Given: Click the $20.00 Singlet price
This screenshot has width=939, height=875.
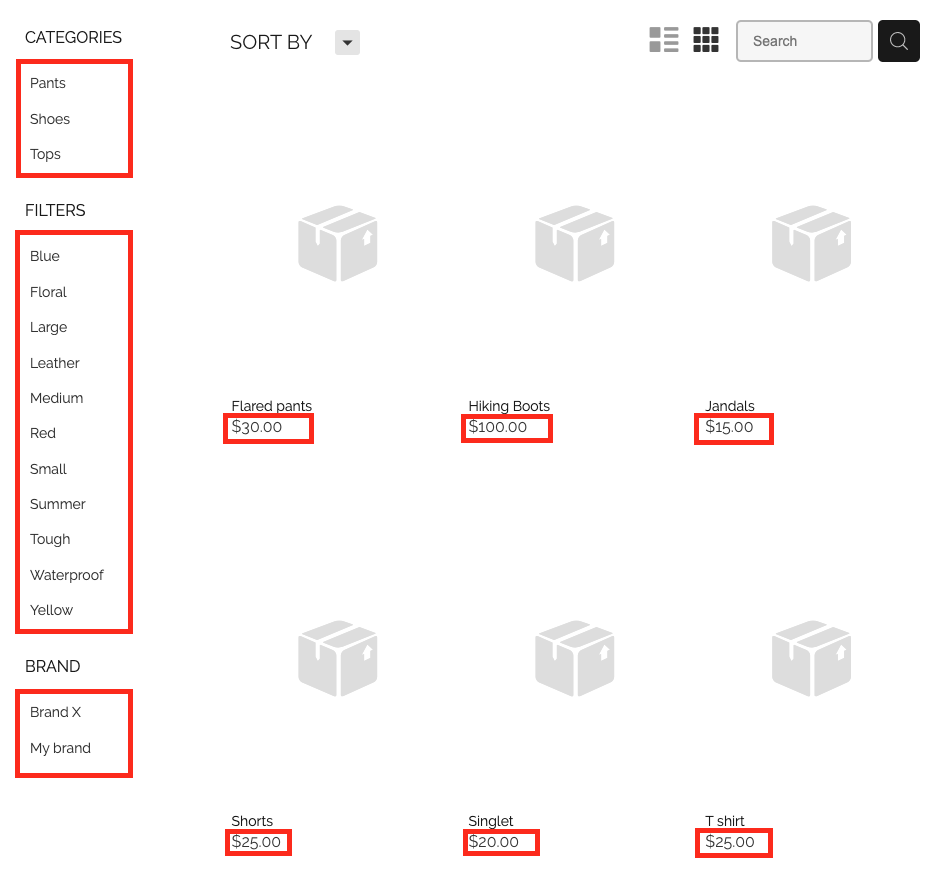Looking at the screenshot, I should click(493, 842).
